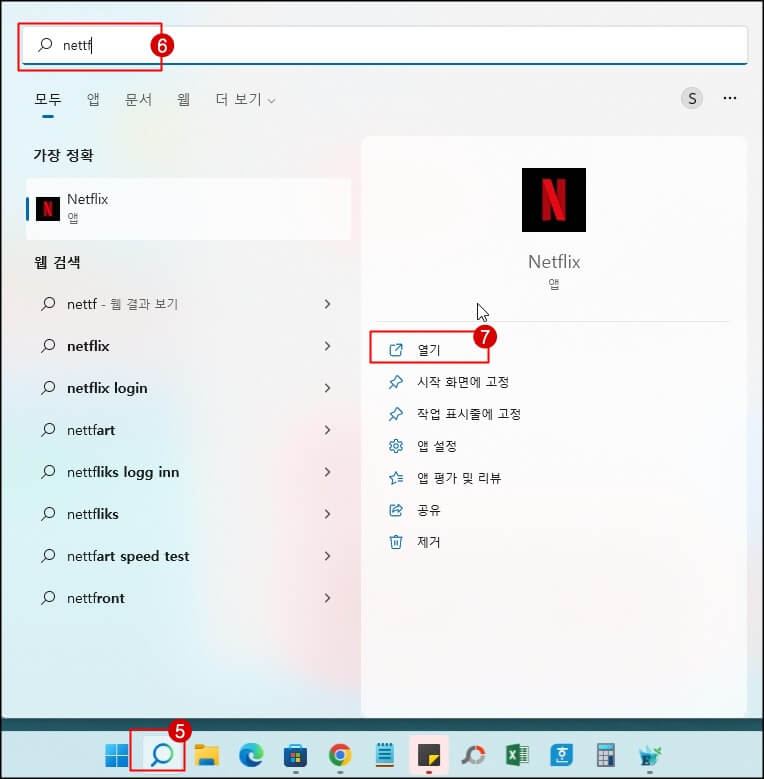Image resolution: width=764 pixels, height=779 pixels.
Task: Open the Notepad taskbar icon
Action: click(x=384, y=755)
